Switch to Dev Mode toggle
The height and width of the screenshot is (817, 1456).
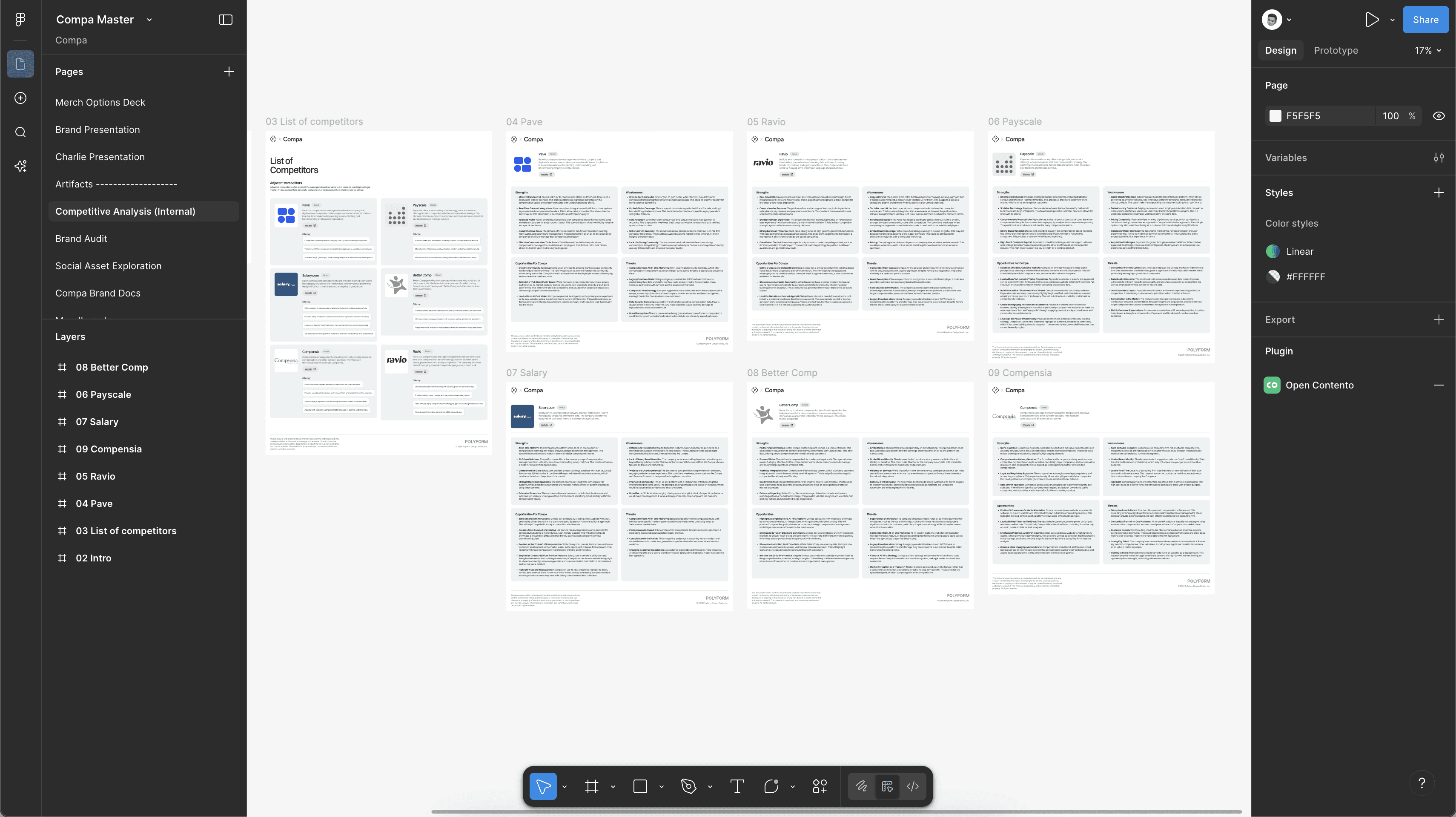[x=913, y=786]
